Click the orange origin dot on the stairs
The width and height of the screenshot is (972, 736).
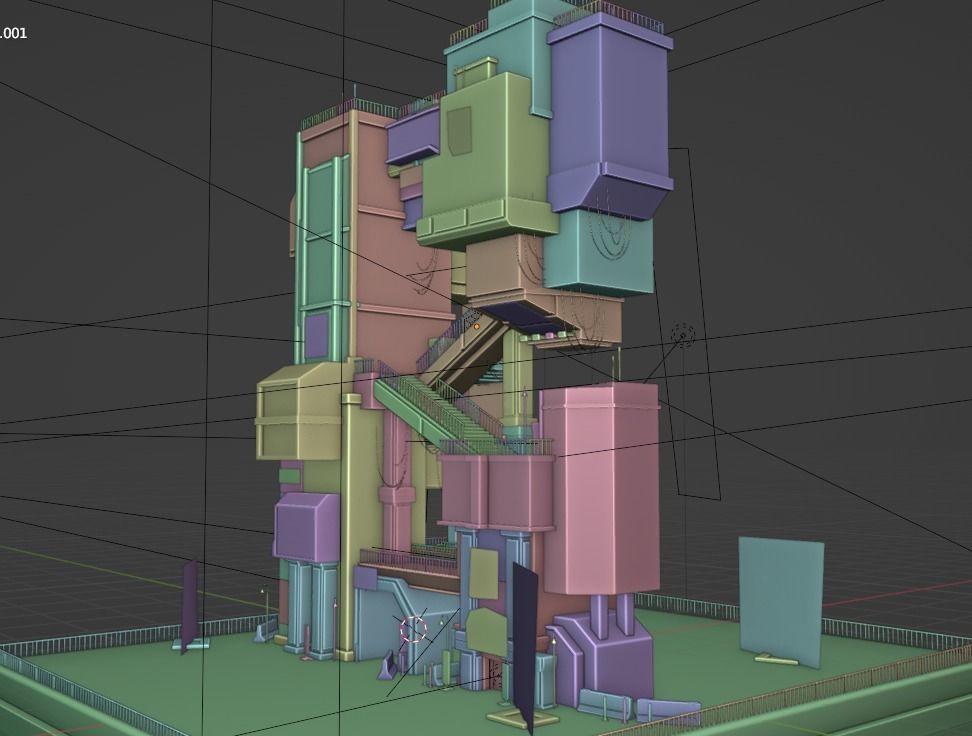click(477, 326)
